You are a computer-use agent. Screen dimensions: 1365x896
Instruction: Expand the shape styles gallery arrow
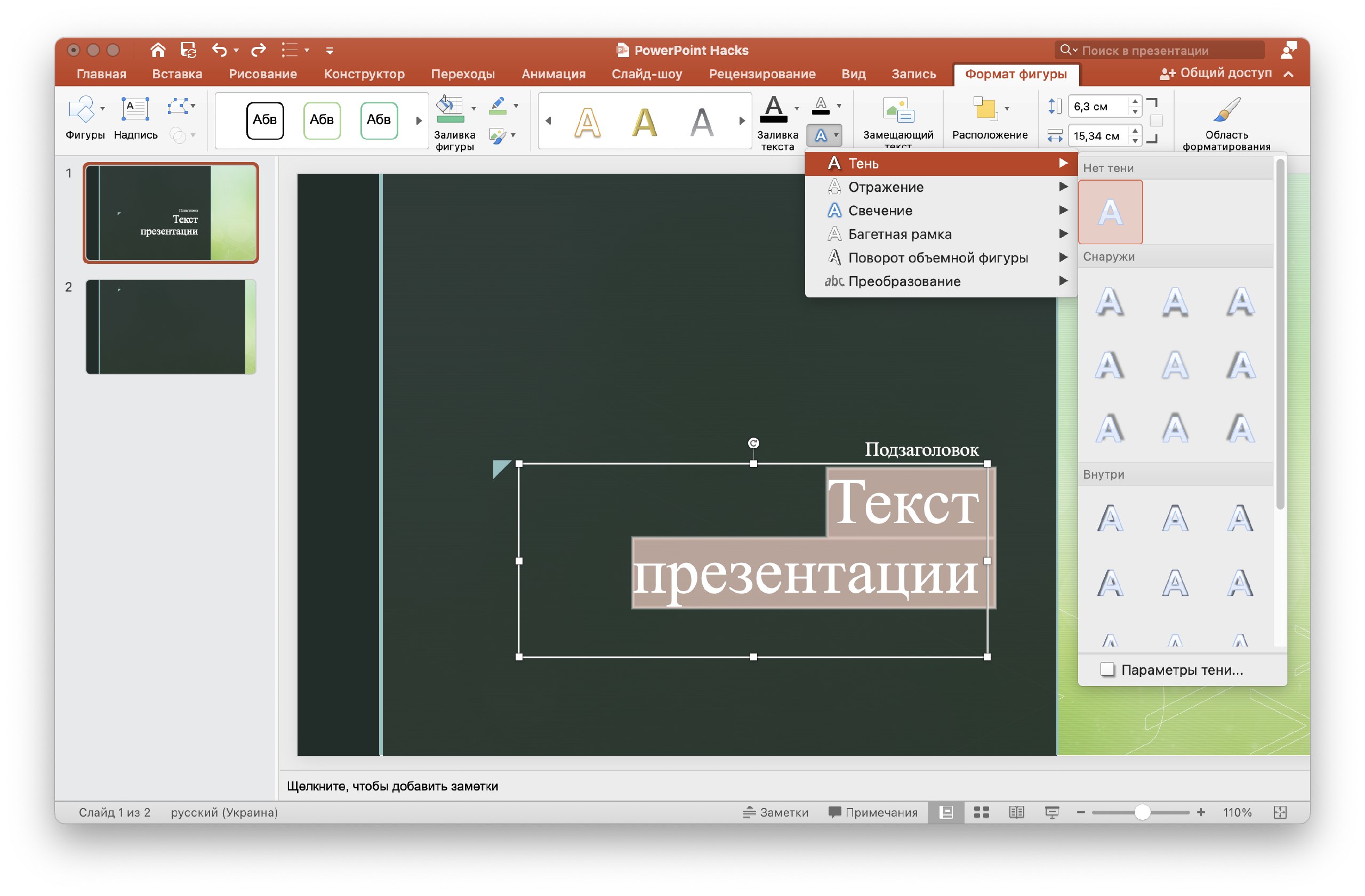tap(419, 120)
